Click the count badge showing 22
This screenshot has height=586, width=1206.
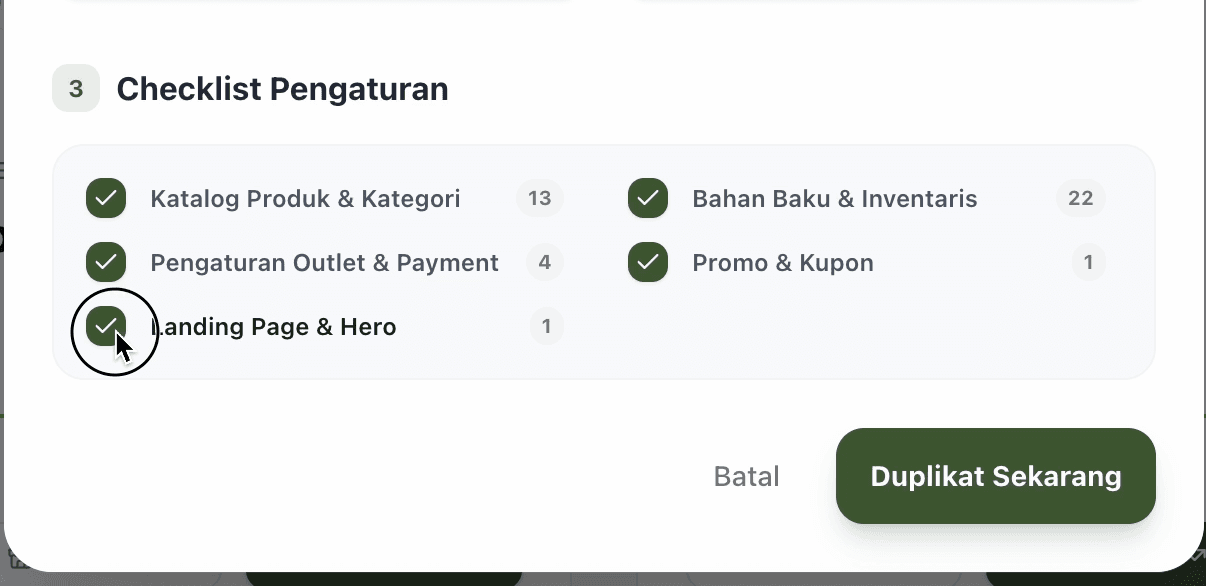tap(1080, 198)
